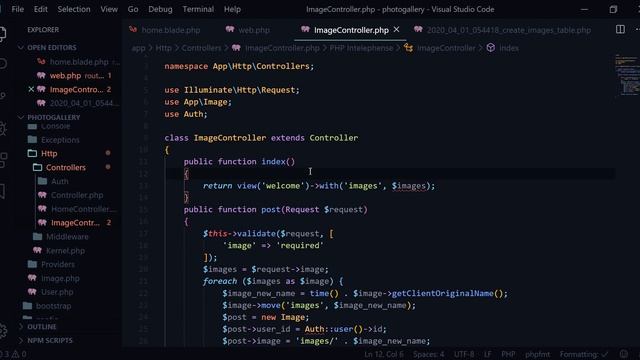Open the Selection menu
Screen dimensions: 640x360
coord(74,9)
